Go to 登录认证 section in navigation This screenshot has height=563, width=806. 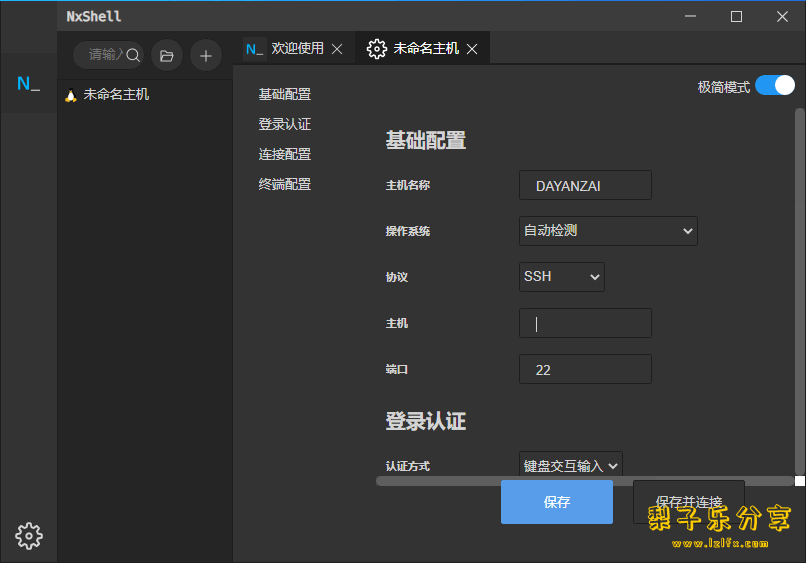[285, 124]
